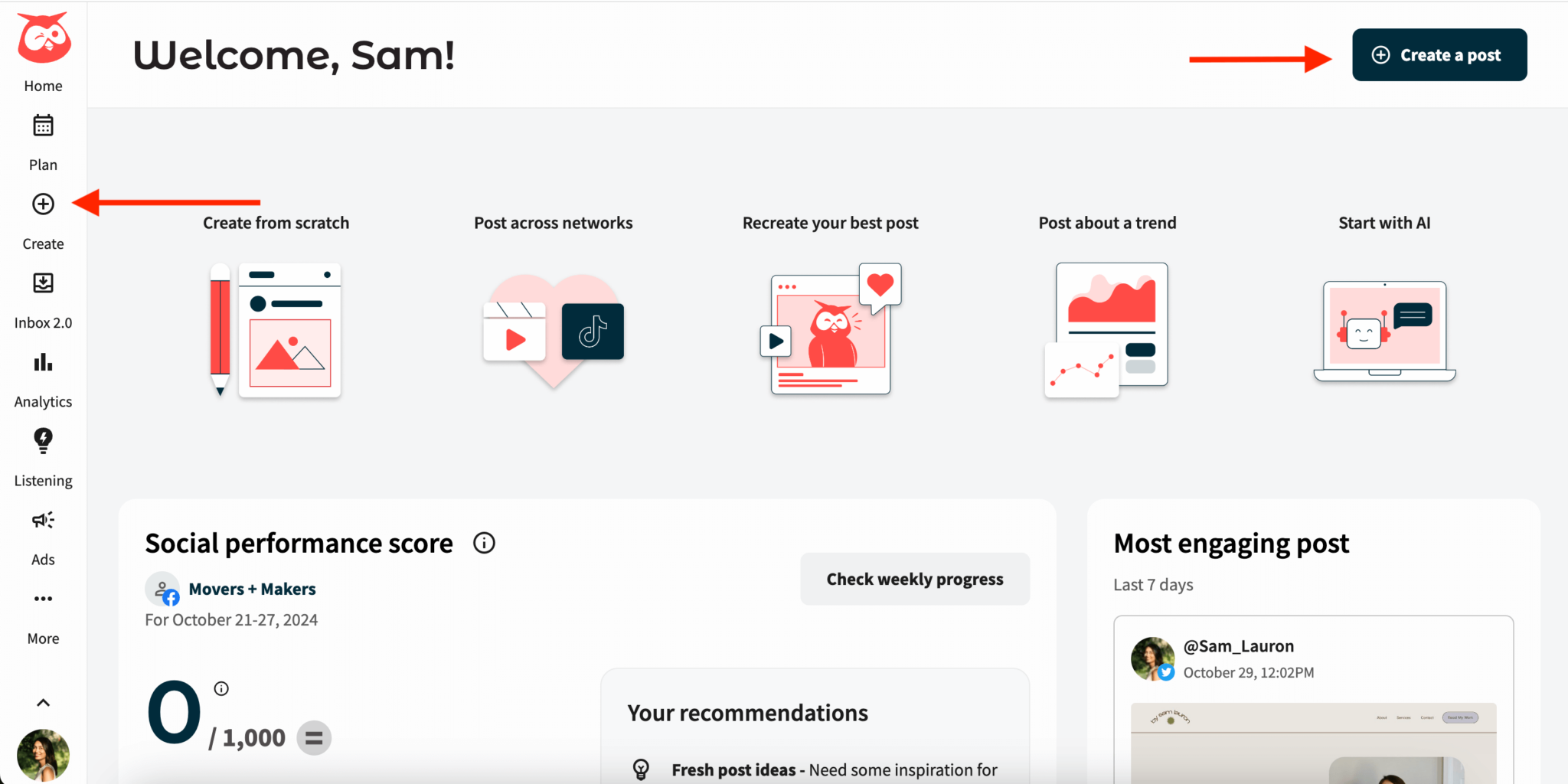
Task: Click the Hootsuite owl logo
Action: point(44,38)
